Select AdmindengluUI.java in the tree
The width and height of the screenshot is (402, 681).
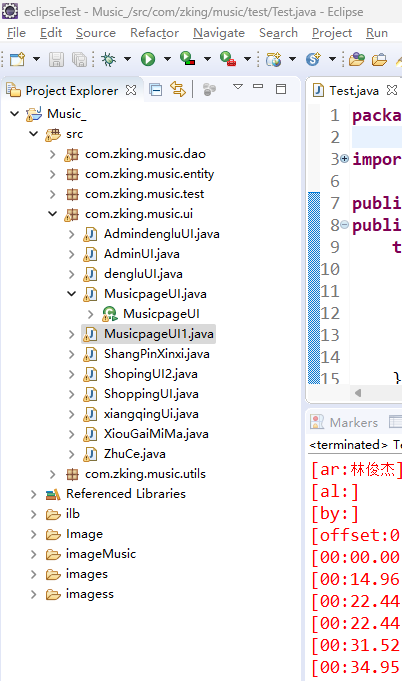pos(161,234)
